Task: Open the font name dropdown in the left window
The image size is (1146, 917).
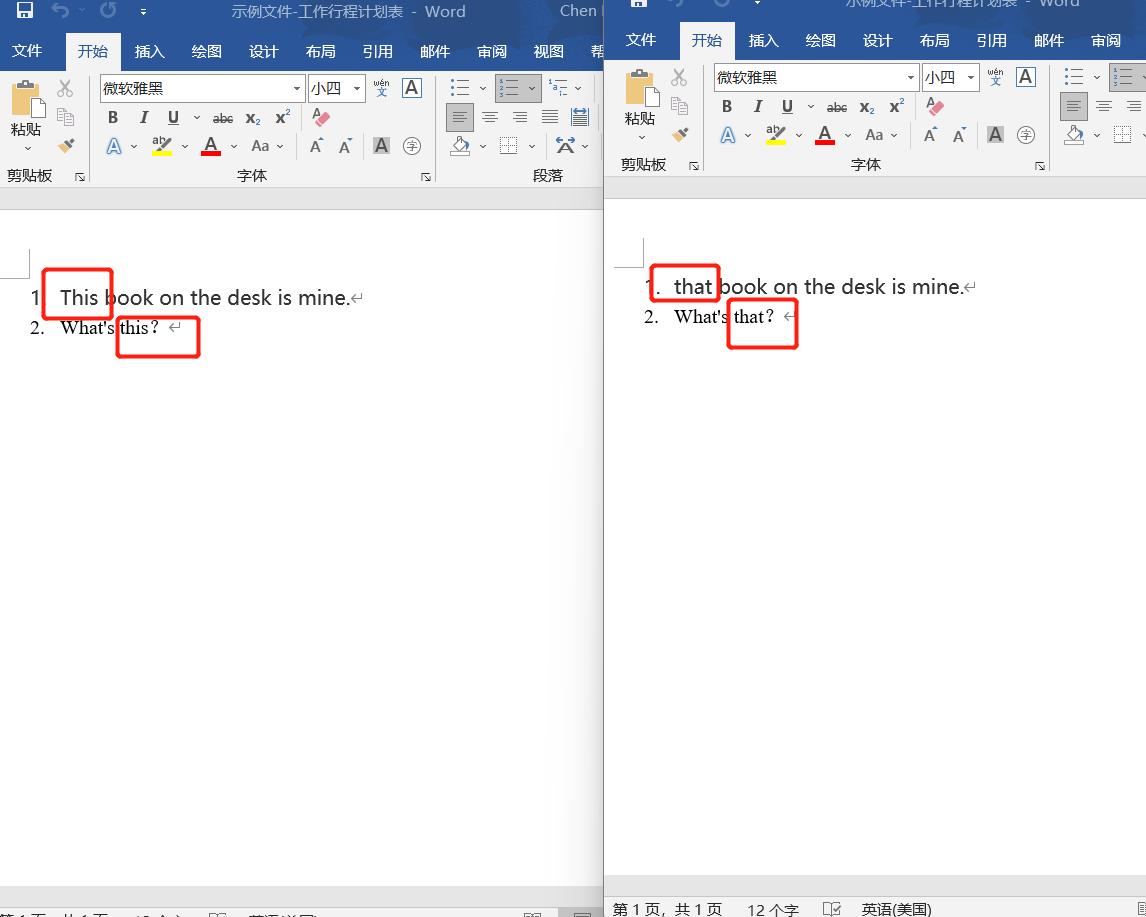Action: click(297, 89)
